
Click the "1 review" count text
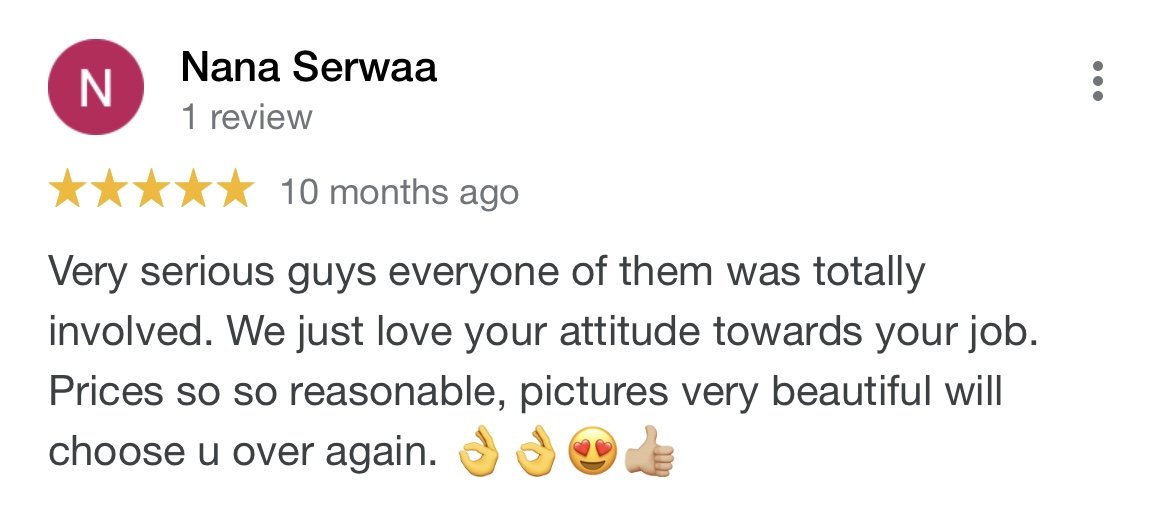[x=247, y=118]
